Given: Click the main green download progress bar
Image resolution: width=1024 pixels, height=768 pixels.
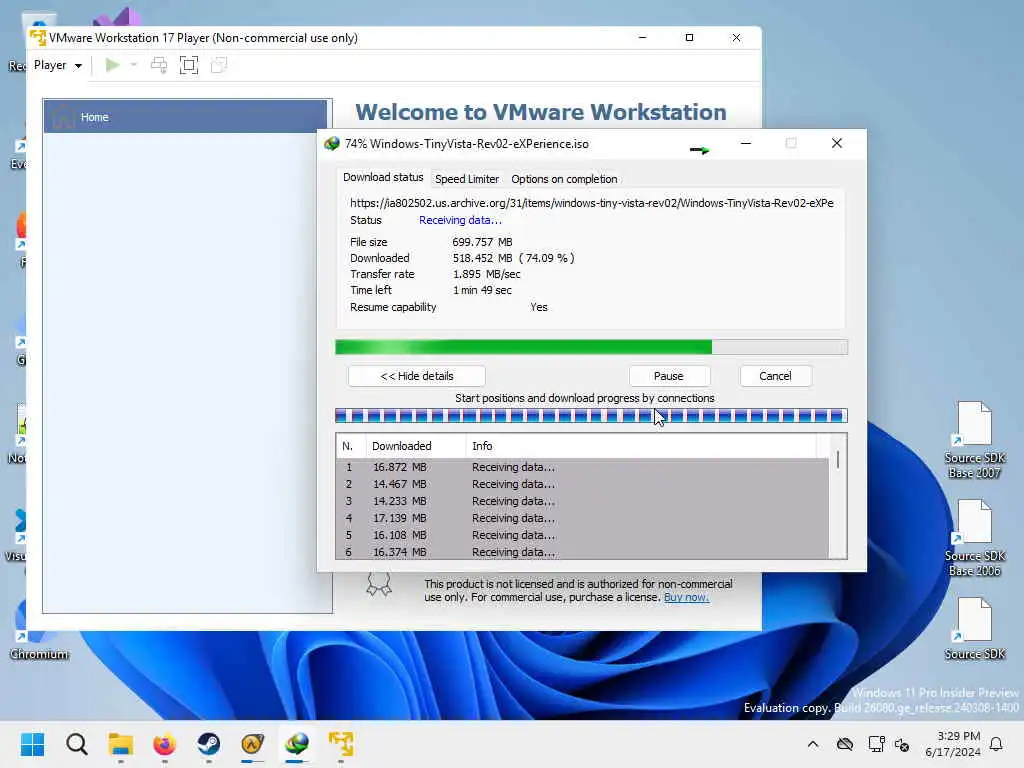Looking at the screenshot, I should (x=591, y=347).
